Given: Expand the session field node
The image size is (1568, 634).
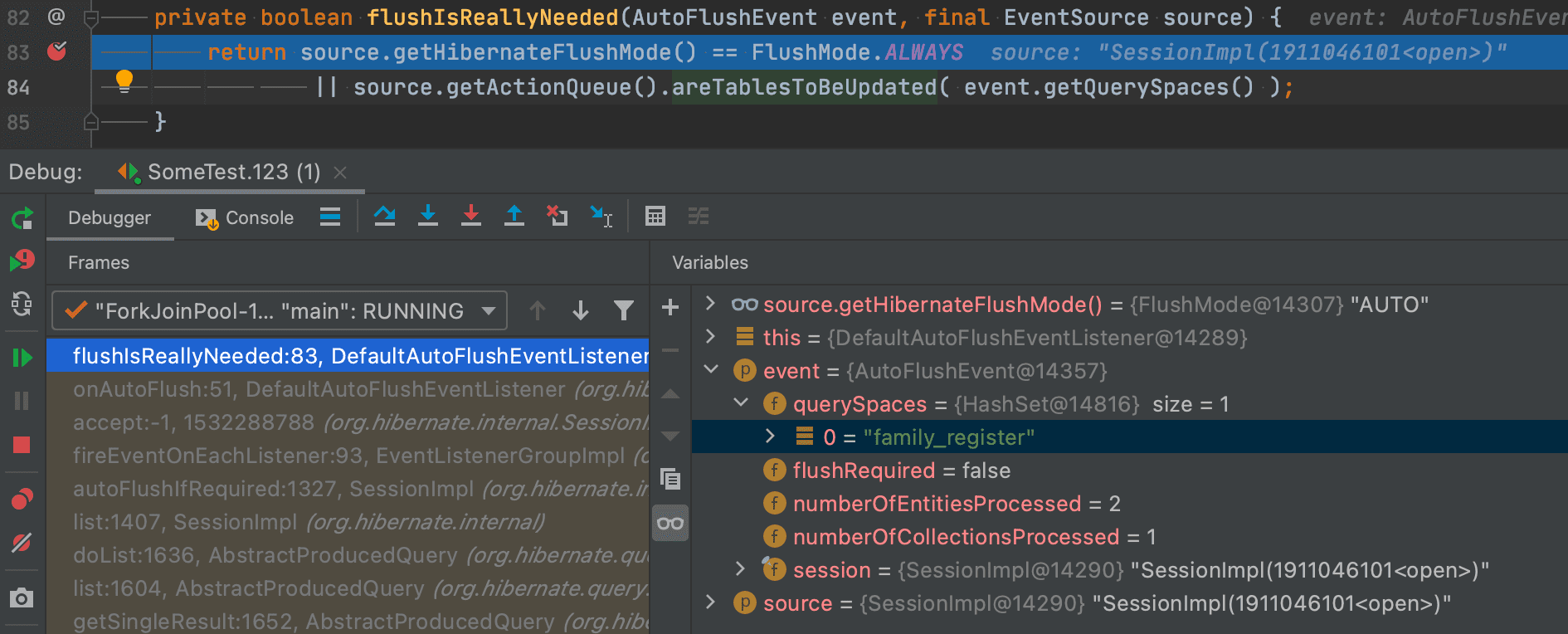Looking at the screenshot, I should click(741, 569).
